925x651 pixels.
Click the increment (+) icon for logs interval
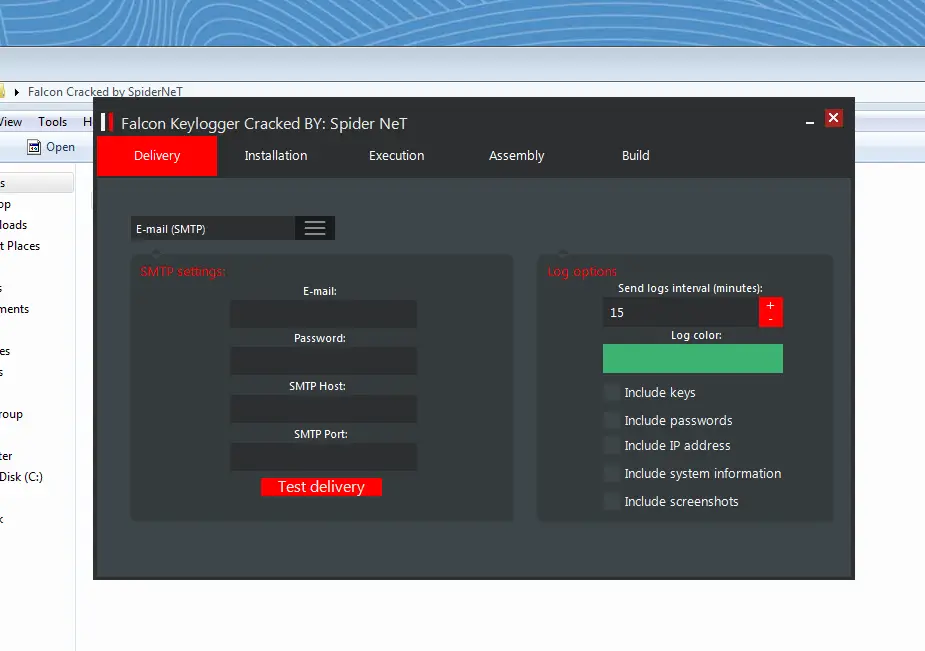770,303
